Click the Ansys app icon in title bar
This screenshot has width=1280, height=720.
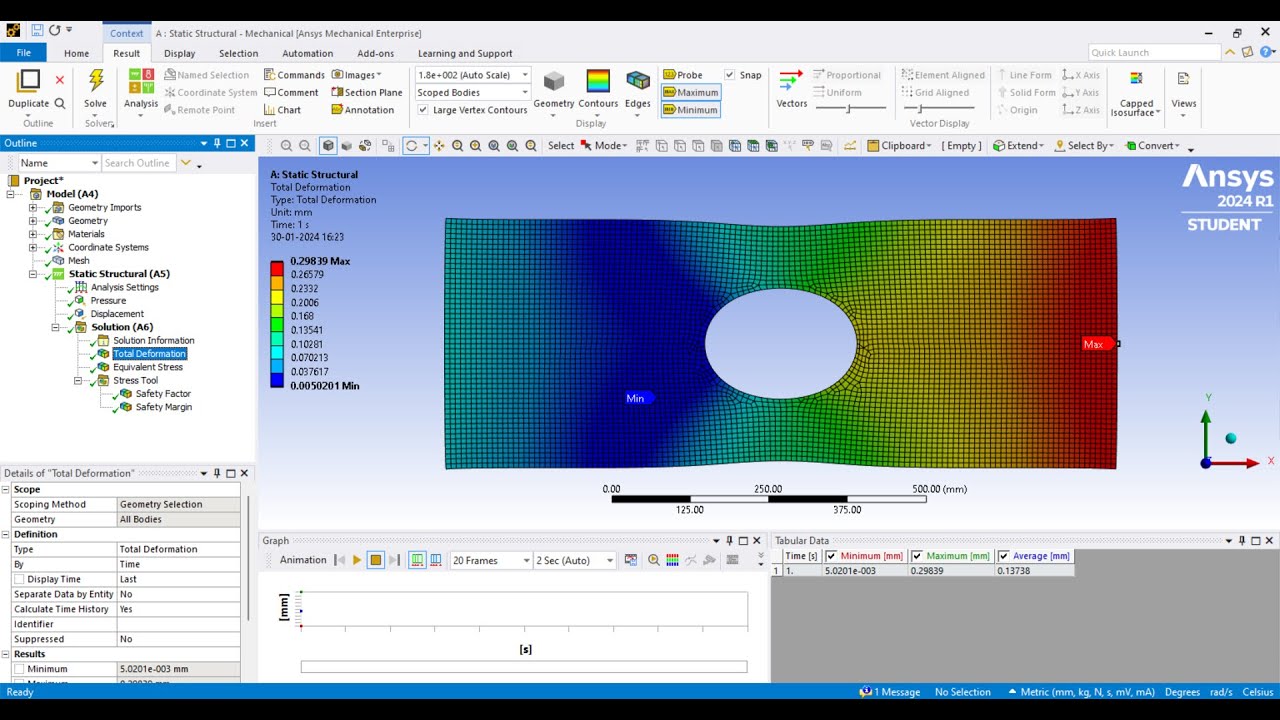pos(13,32)
